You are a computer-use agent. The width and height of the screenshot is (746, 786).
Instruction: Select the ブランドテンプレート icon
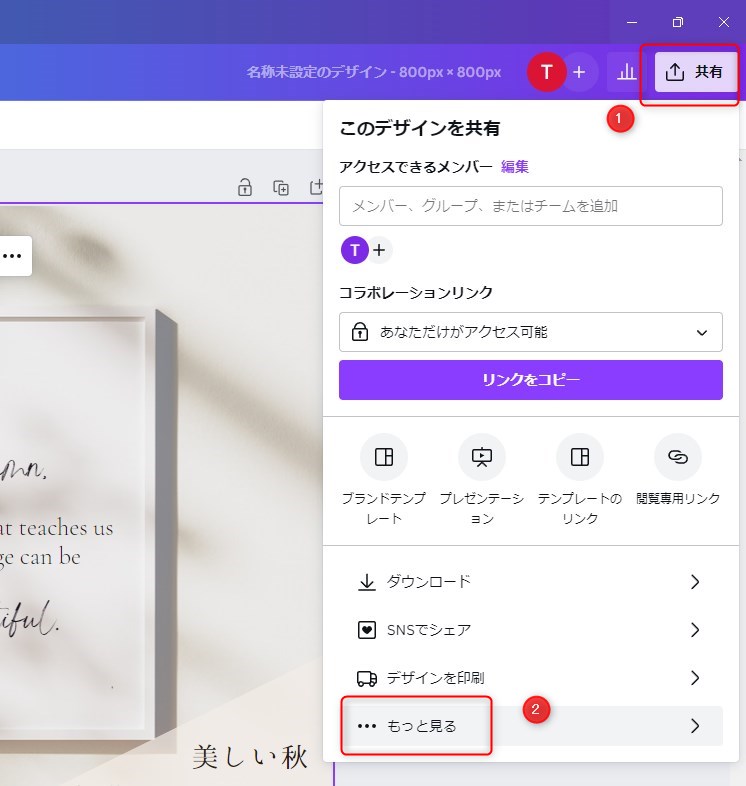[384, 457]
